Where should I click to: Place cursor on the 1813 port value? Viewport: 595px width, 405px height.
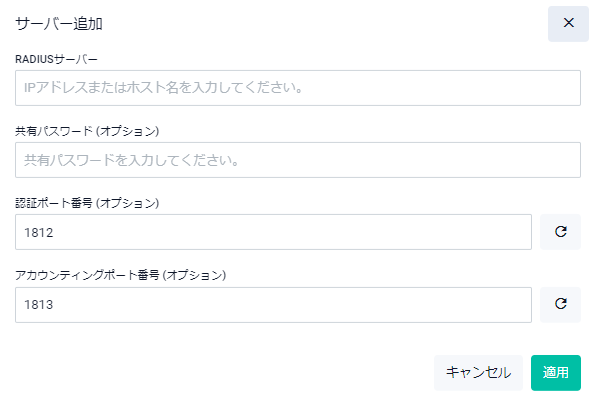(x=39, y=305)
